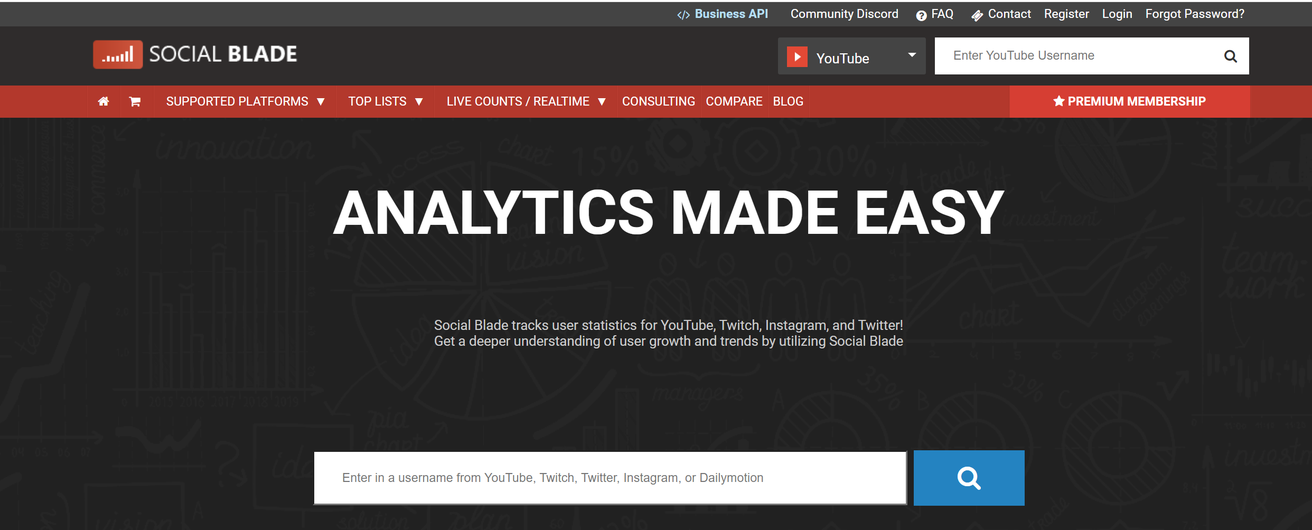1312x530 pixels.
Task: Open the Community Discord link
Action: point(844,14)
